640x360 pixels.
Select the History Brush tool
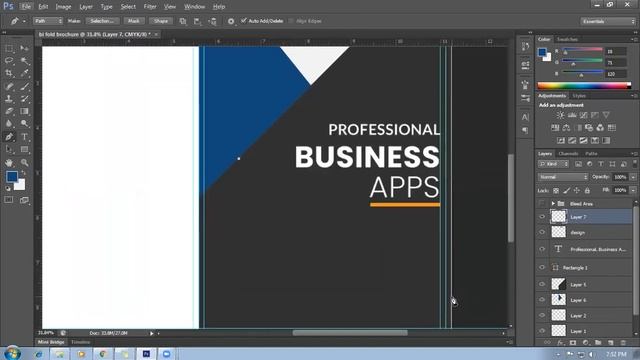(24, 99)
